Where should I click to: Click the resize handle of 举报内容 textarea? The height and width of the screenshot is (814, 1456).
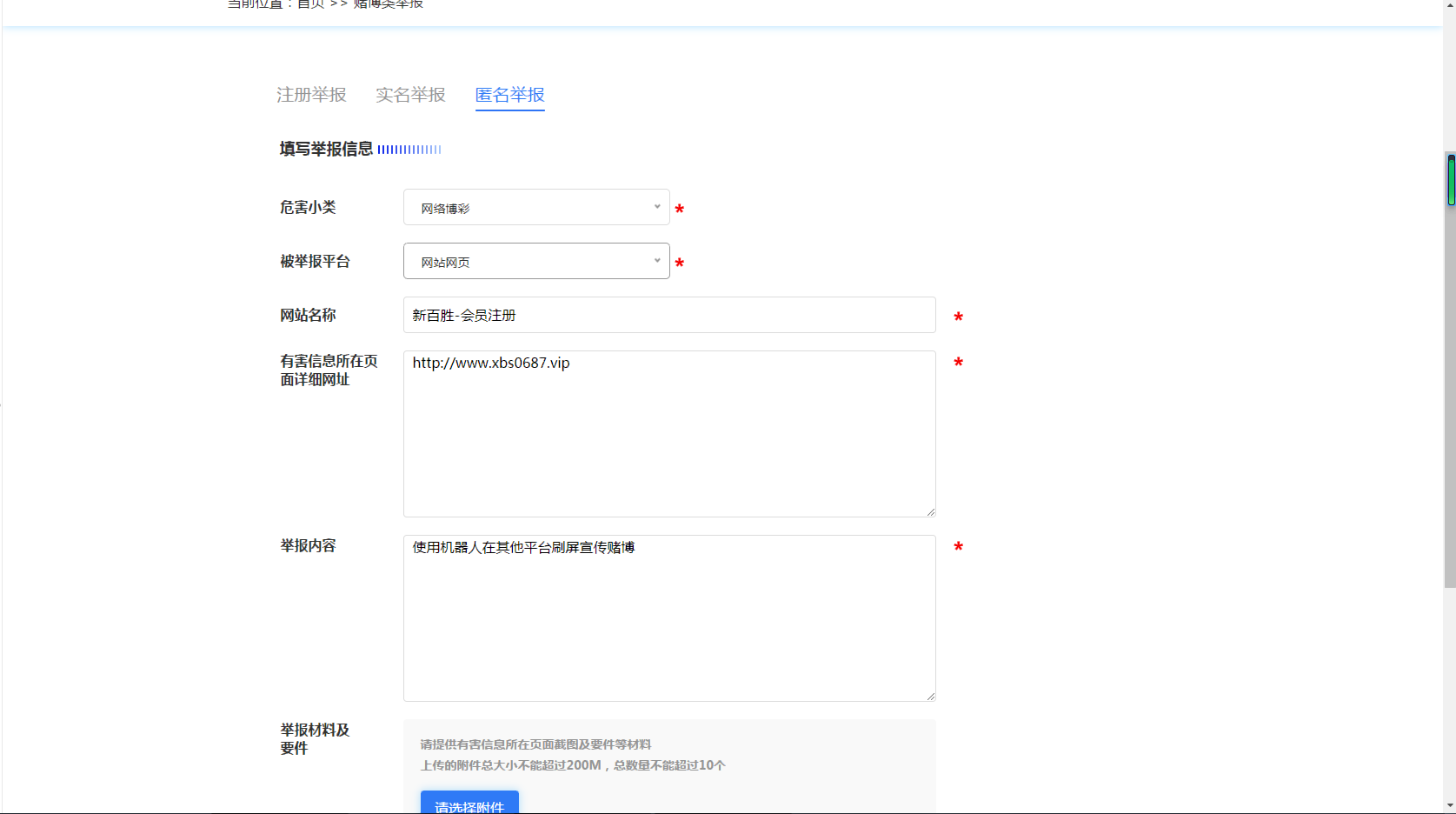click(x=930, y=695)
